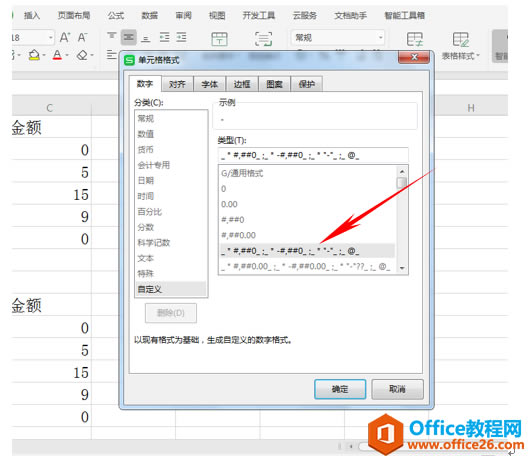Viewport: 531px width, 462px height.
Task: Close the 单元格格式 dialog
Action: pyautogui.click(x=414, y=57)
